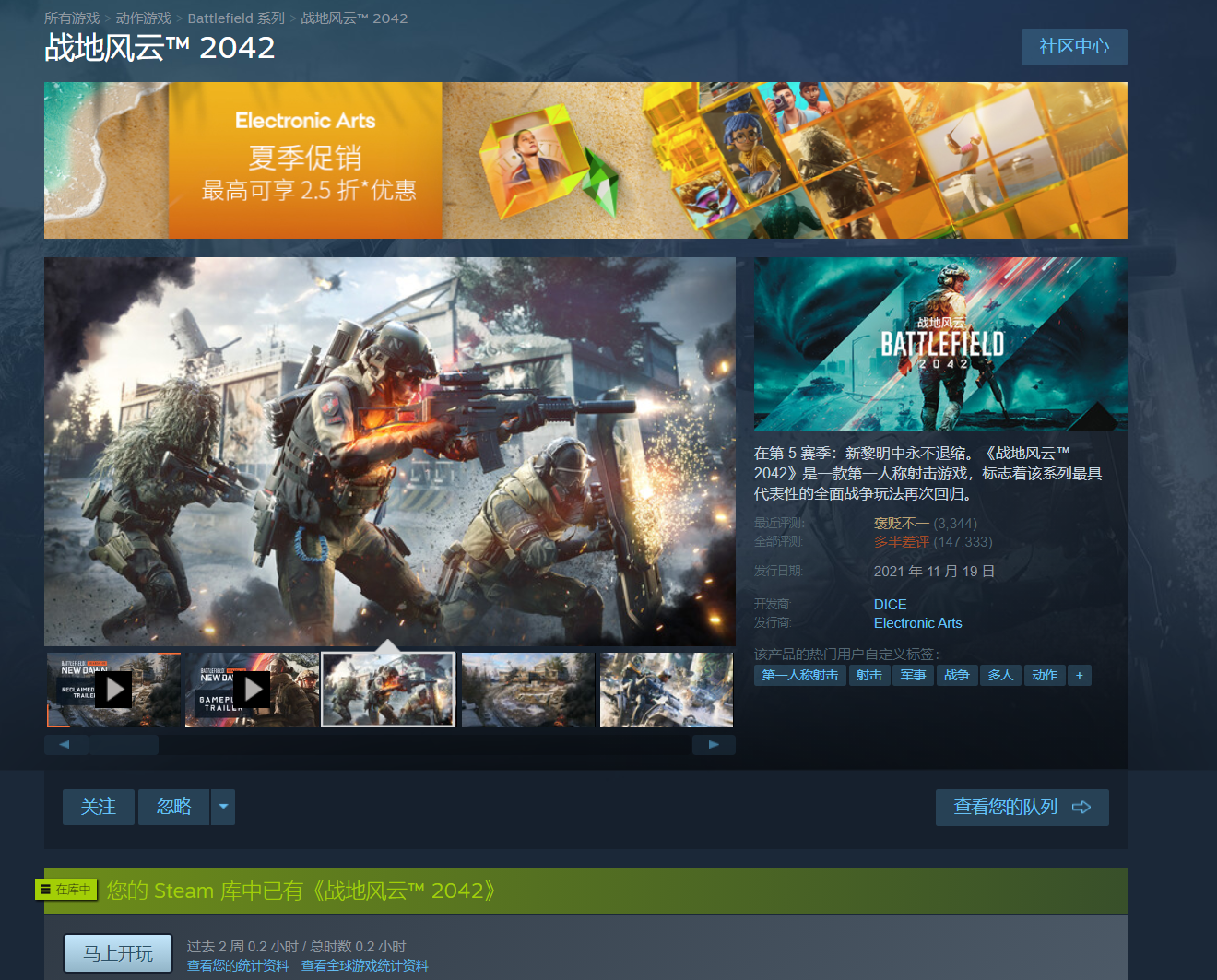Select the 多人 tag
The width and height of the screenshot is (1217, 980).
click(1001, 676)
